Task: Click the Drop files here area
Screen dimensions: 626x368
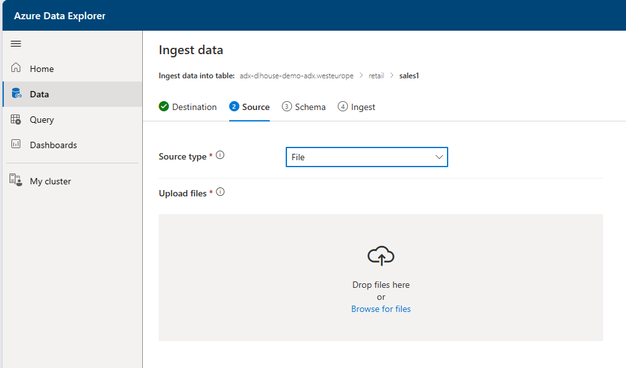Action: (380, 277)
